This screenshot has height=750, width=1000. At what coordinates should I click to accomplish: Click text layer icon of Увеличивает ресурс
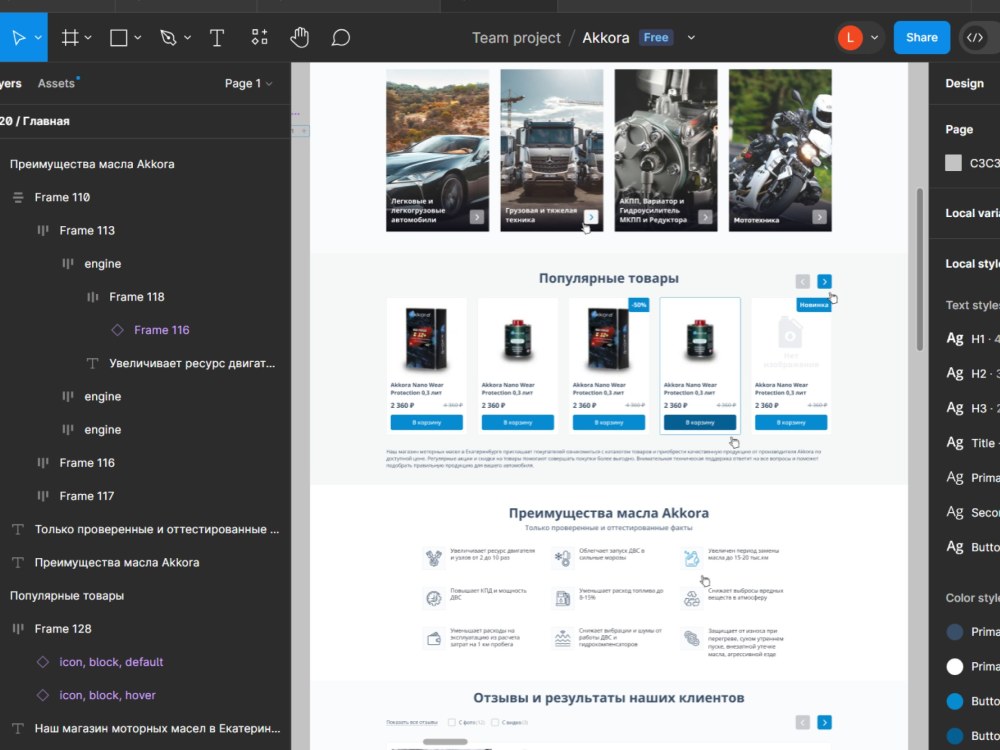[92, 364]
